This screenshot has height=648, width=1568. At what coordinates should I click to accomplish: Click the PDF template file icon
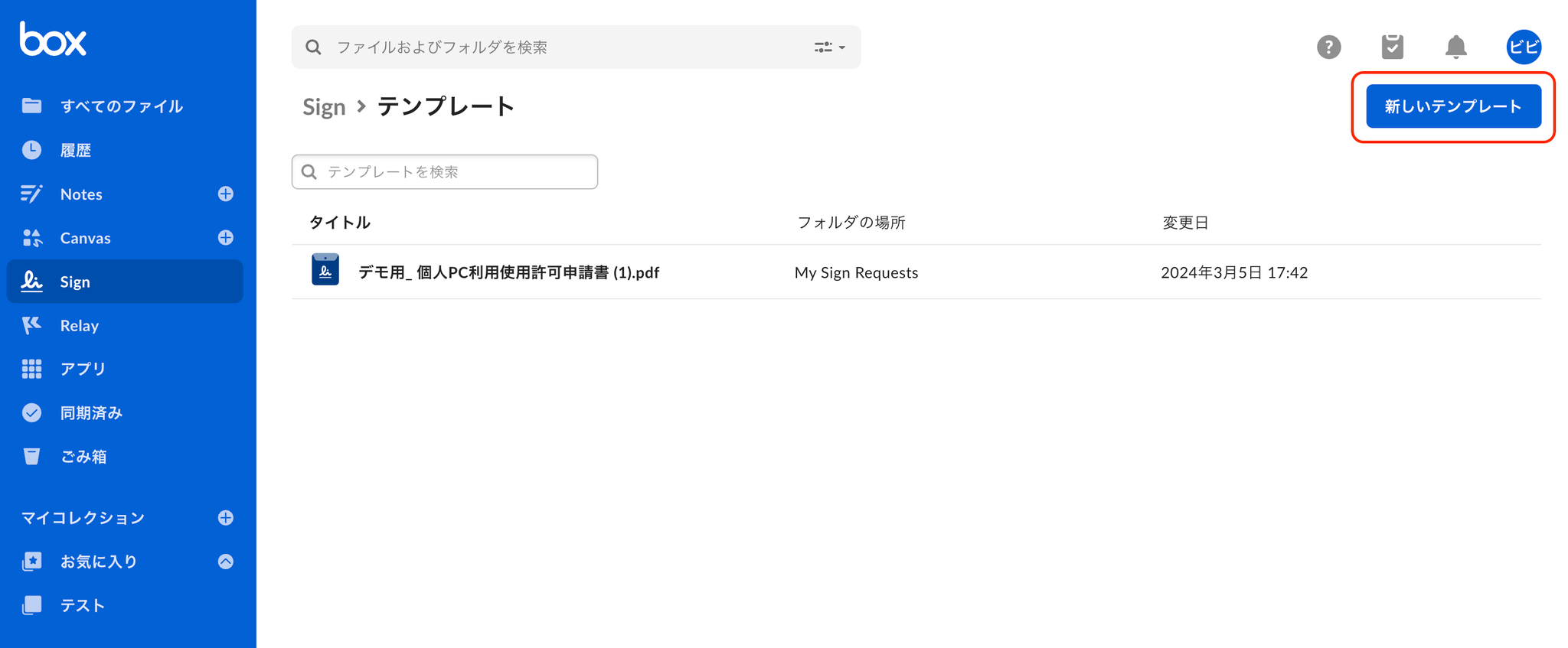325,270
